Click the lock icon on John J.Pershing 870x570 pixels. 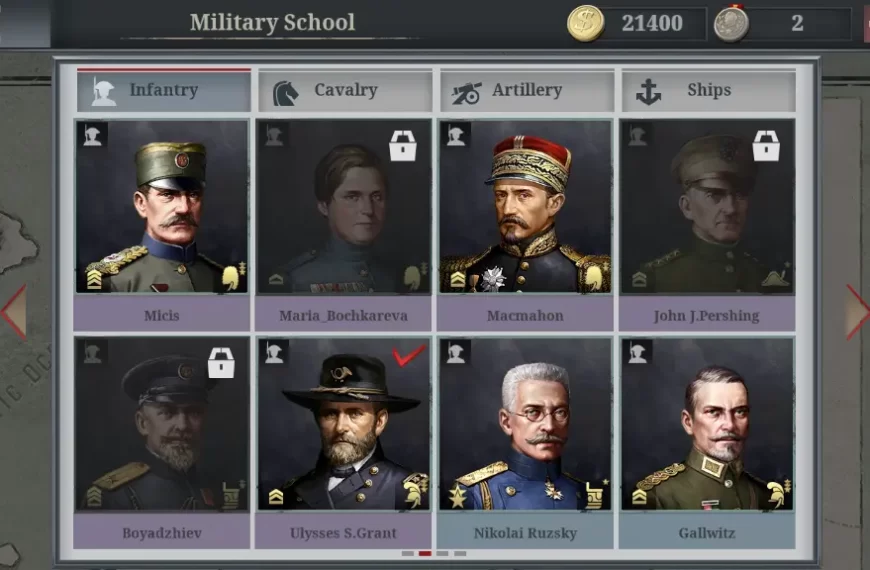pyautogui.click(x=766, y=146)
